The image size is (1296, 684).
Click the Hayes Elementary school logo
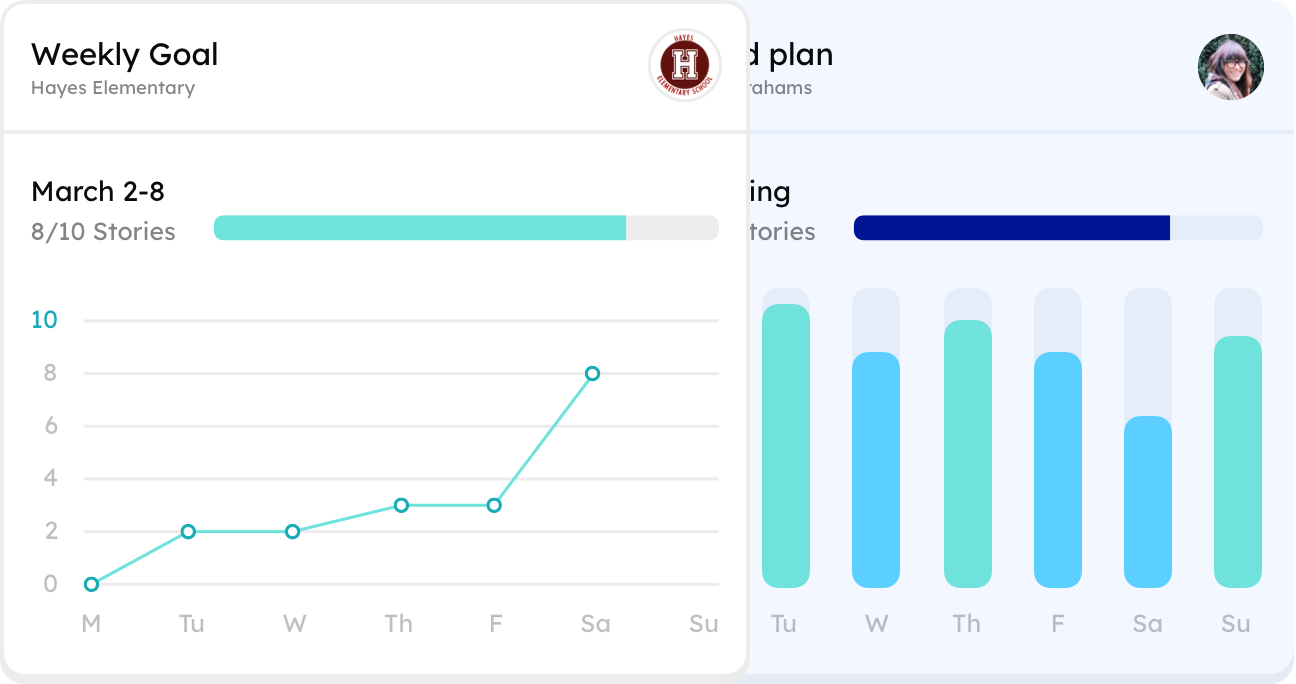click(685, 65)
